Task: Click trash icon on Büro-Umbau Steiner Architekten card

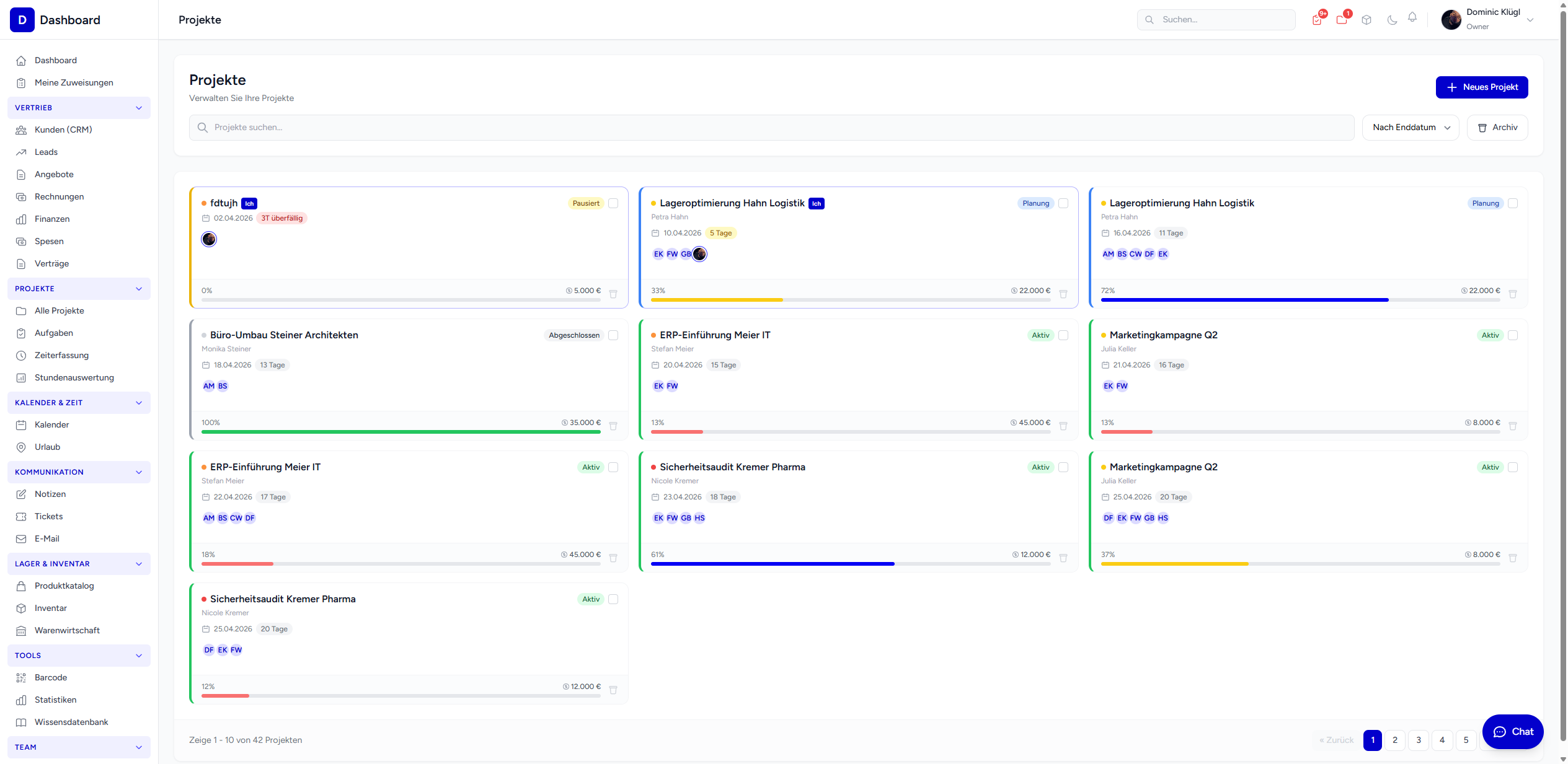Action: click(x=613, y=426)
